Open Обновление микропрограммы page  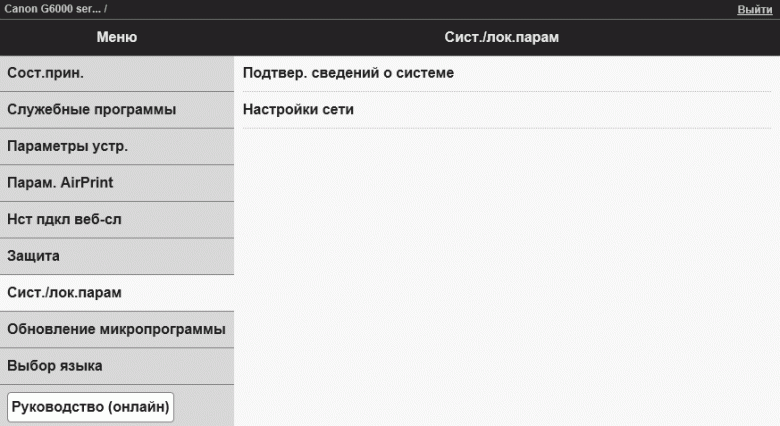[x=117, y=329]
